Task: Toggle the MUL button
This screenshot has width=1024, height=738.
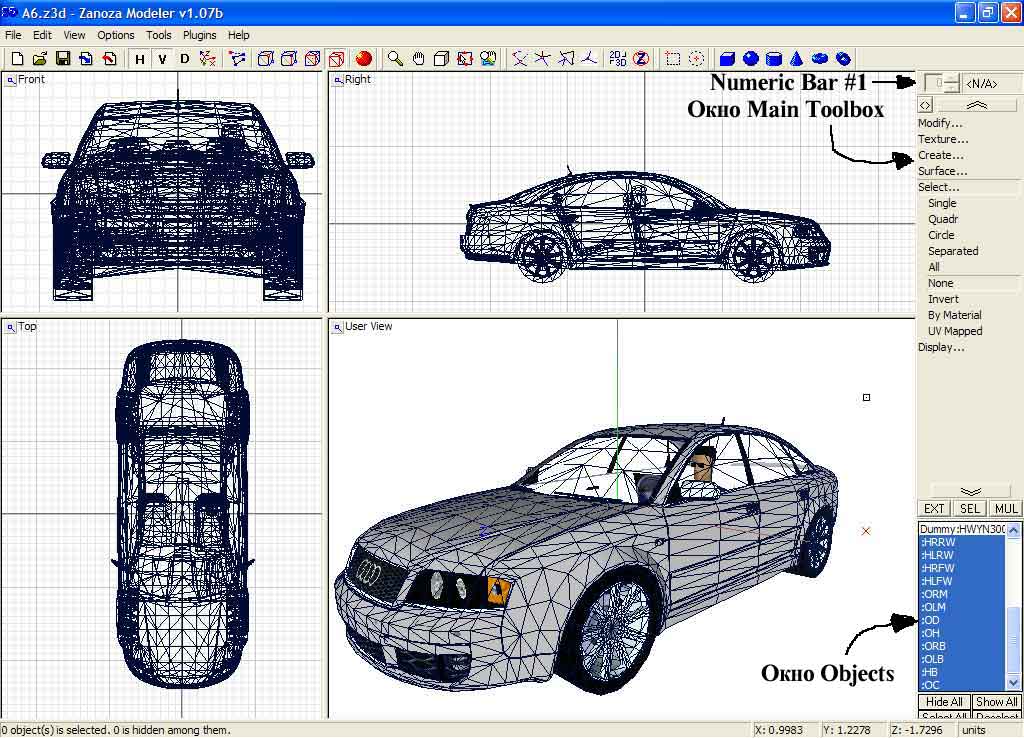Action: click(1006, 509)
